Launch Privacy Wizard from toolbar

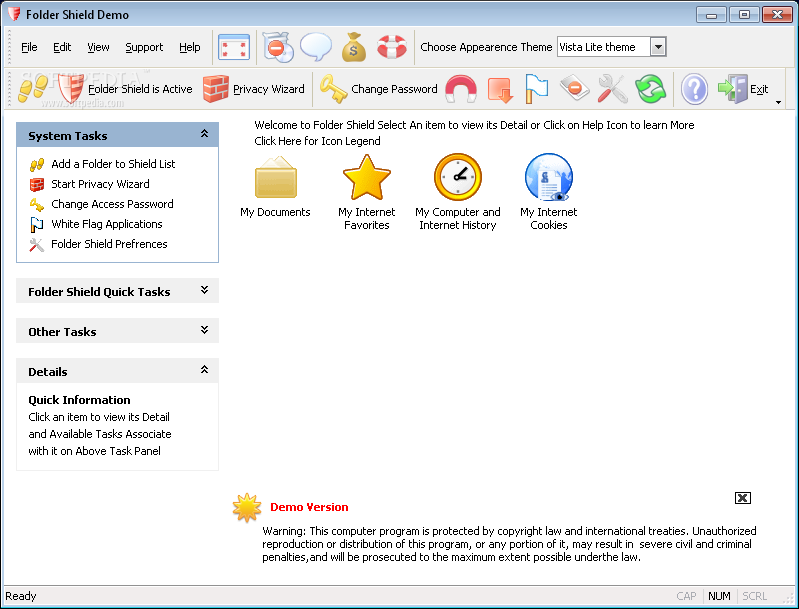[253, 89]
